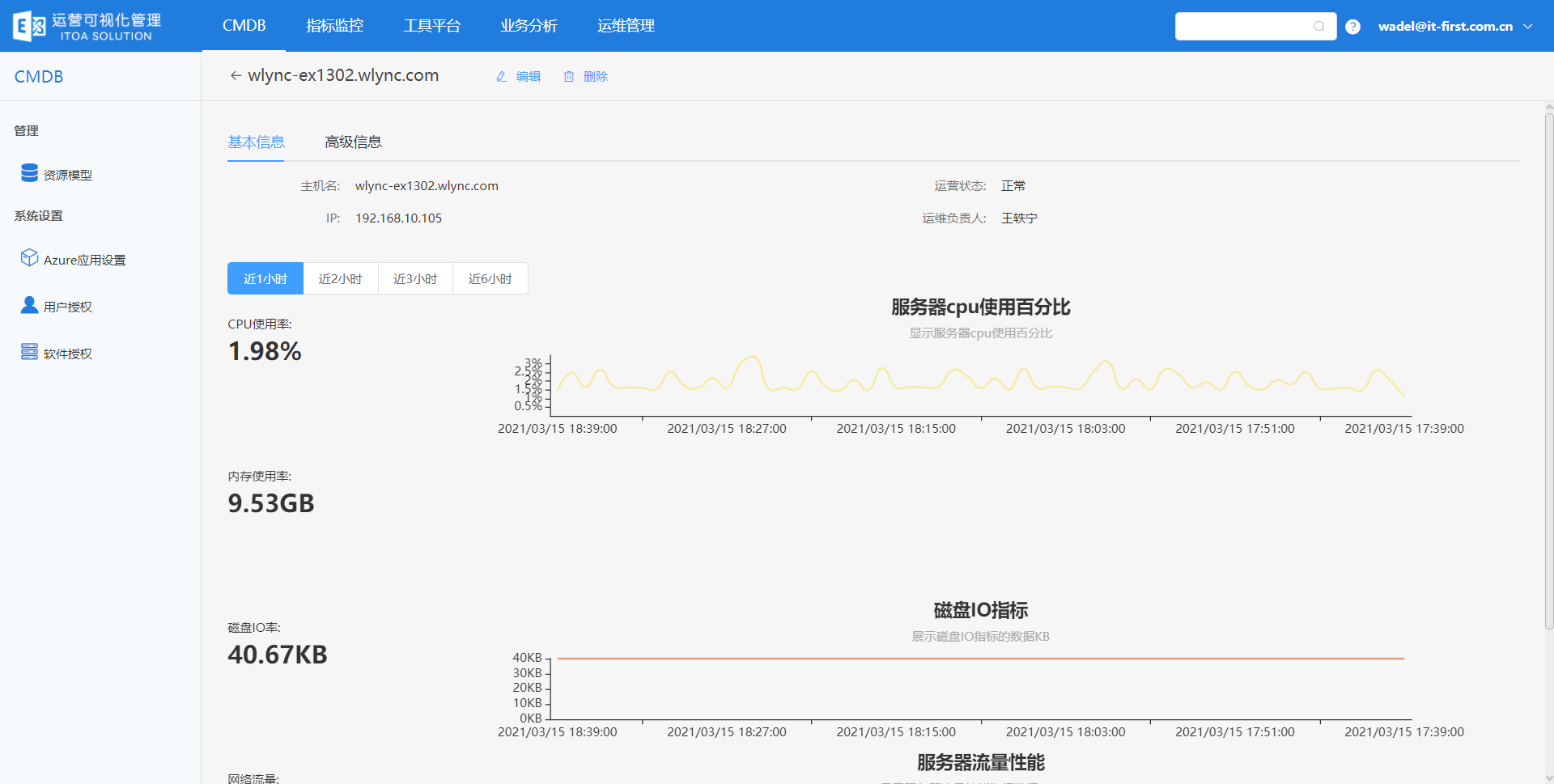Click the 40.67KB disk IO value
This screenshot has width=1554, height=784.
(278, 655)
